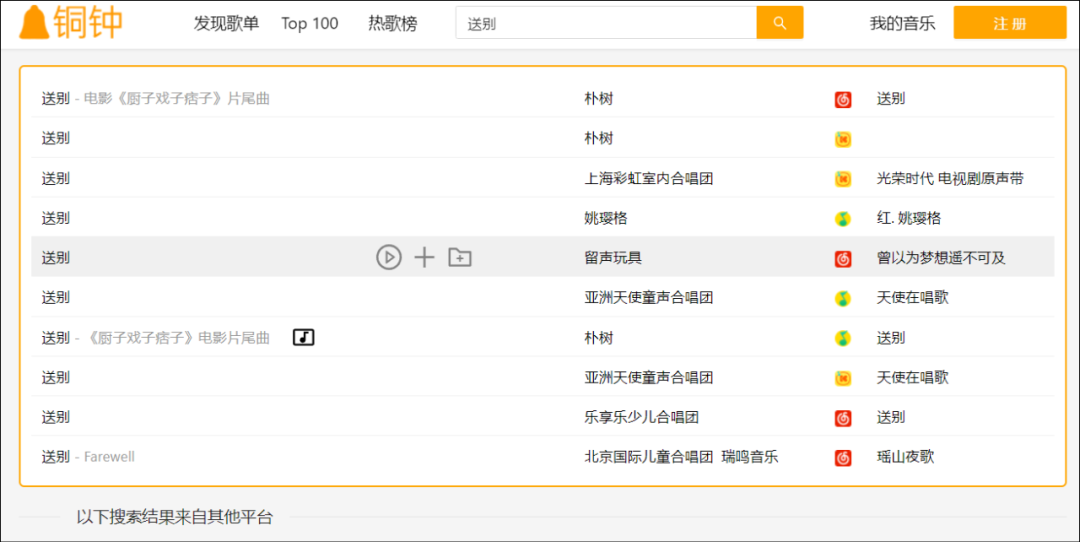Screen dimensions: 1080x542
Task: Click the add-to-folder icon on the highlighted row
Action: tap(460, 258)
